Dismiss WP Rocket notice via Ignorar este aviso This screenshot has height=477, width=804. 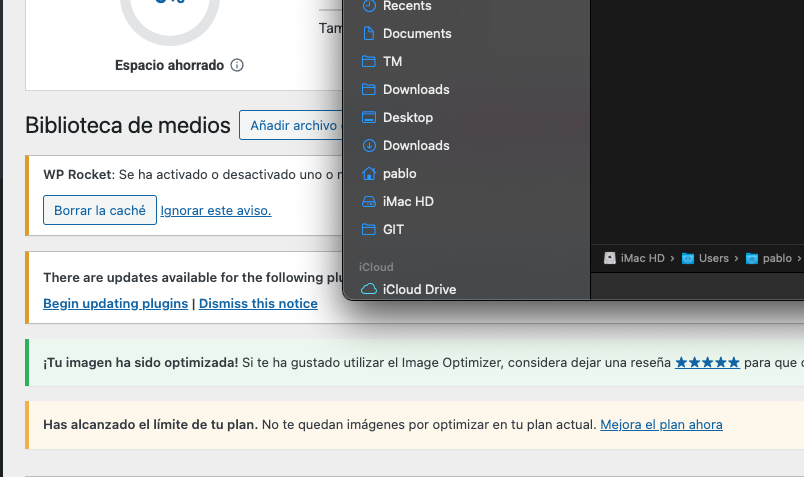point(216,211)
